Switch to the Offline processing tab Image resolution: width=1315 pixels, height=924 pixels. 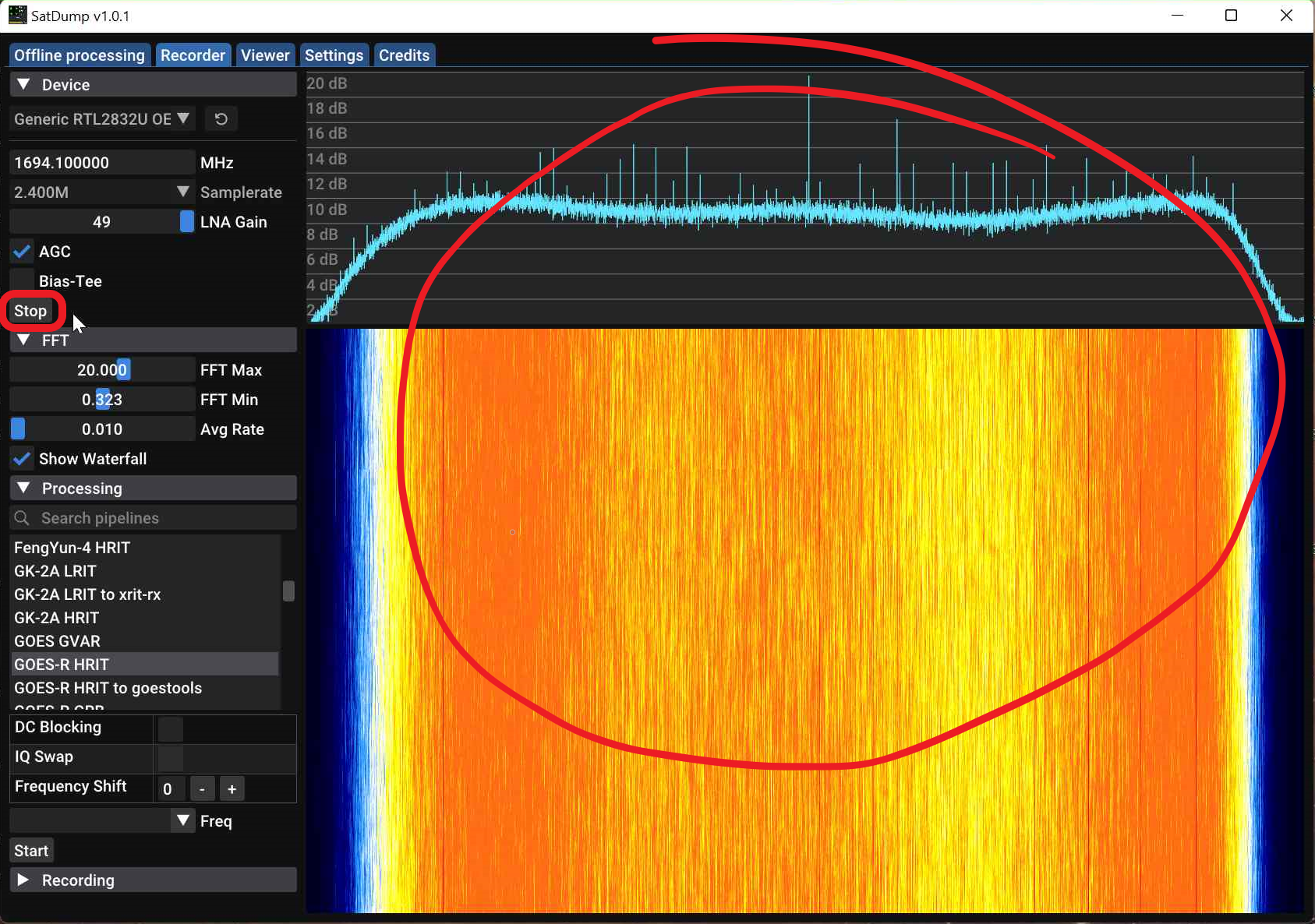click(80, 55)
